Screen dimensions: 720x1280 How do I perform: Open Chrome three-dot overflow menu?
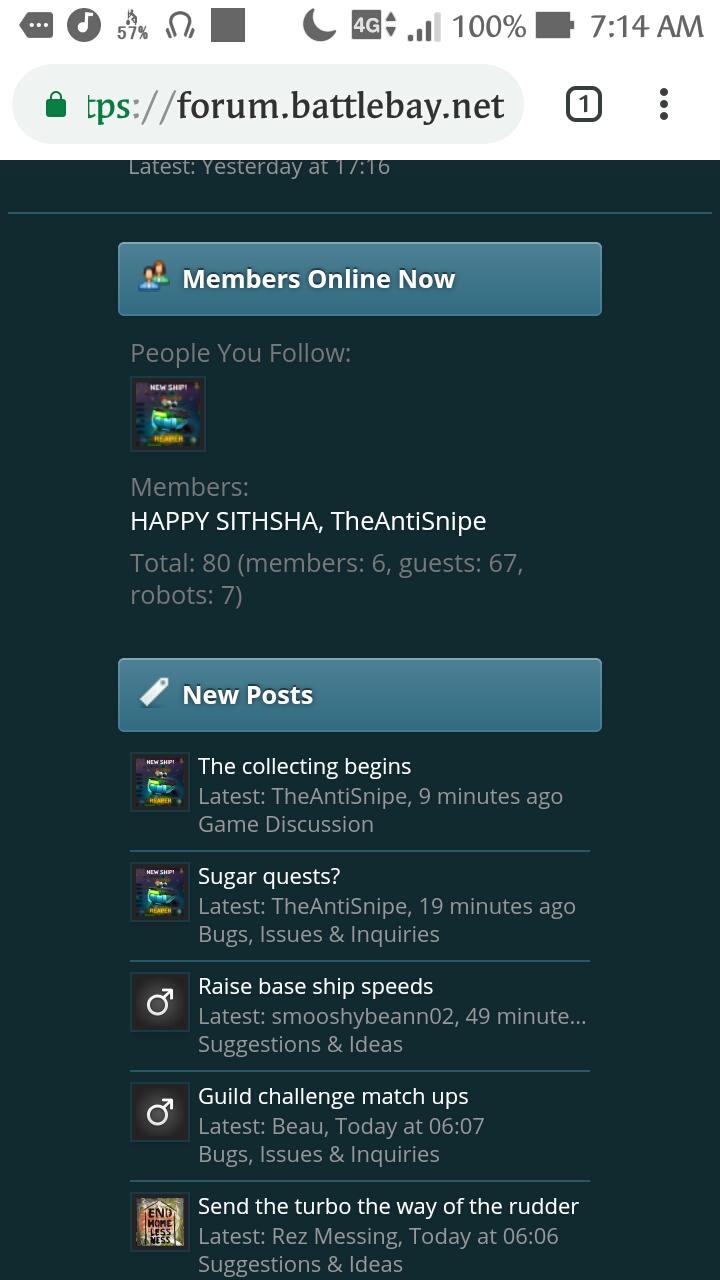click(664, 105)
